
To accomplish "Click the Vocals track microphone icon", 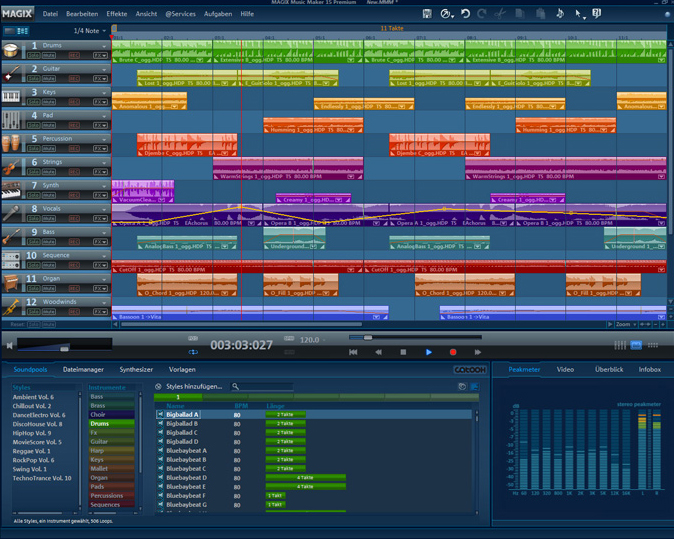I will (10, 214).
